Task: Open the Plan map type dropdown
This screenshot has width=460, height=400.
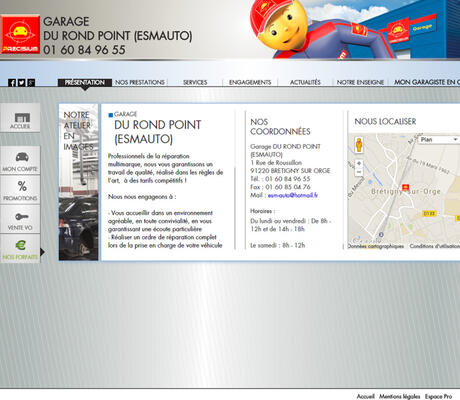Action: 439,140
